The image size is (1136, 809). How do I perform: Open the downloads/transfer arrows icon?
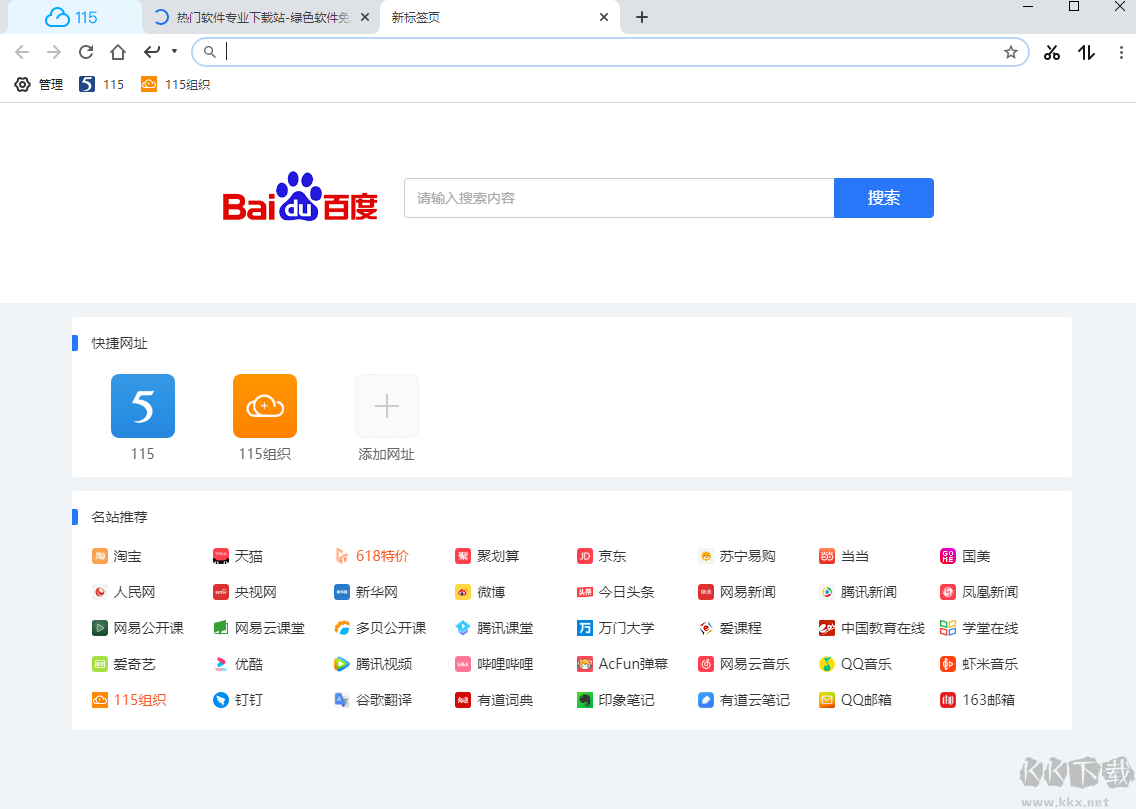pyautogui.click(x=1086, y=52)
